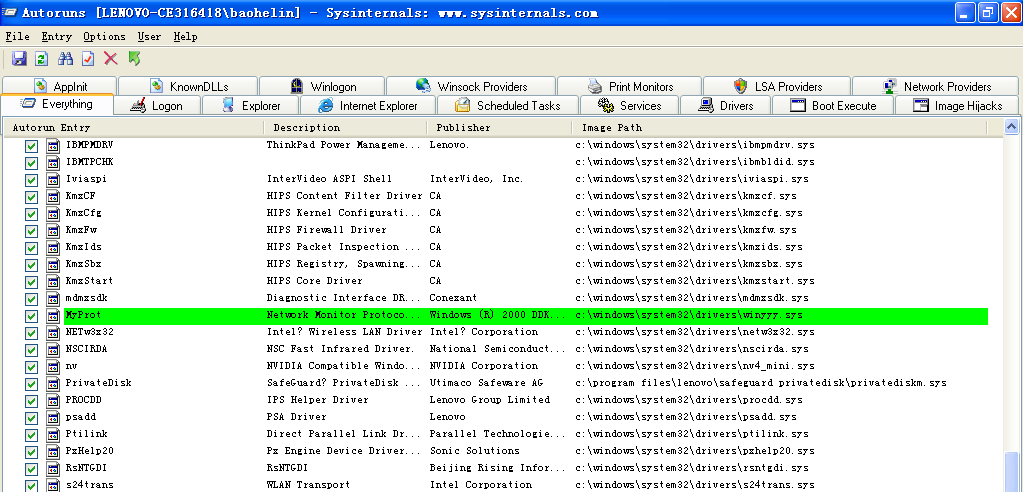Open the Options menu
1023x492 pixels.
104,37
